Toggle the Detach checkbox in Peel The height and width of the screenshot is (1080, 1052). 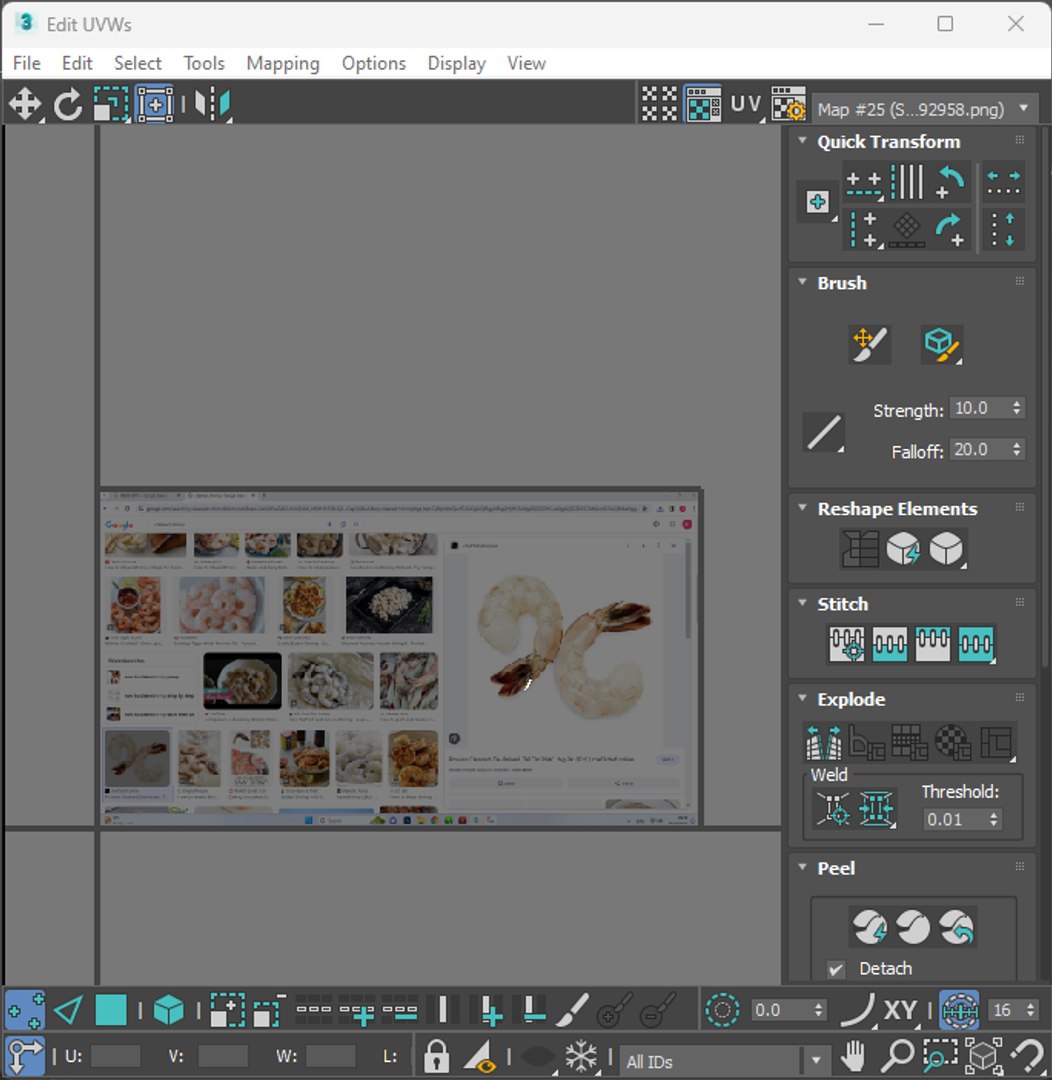pyautogui.click(x=836, y=969)
